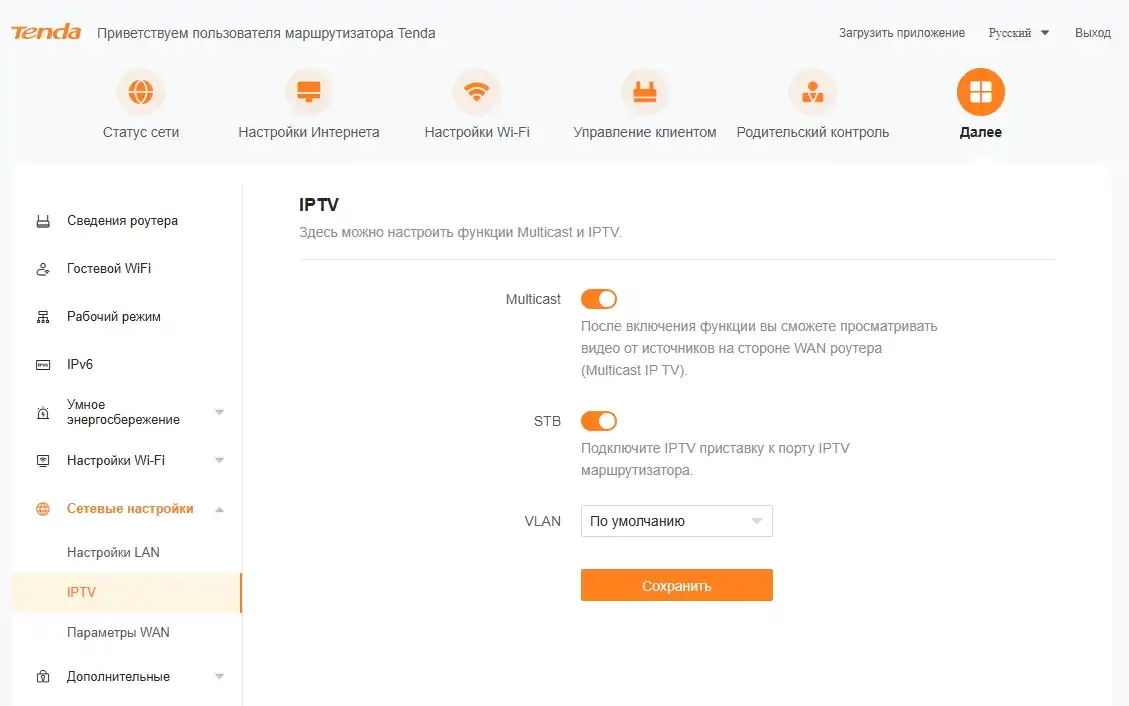Switch to Параметры WAN settings
This screenshot has height=706, width=1129.
coord(118,632)
